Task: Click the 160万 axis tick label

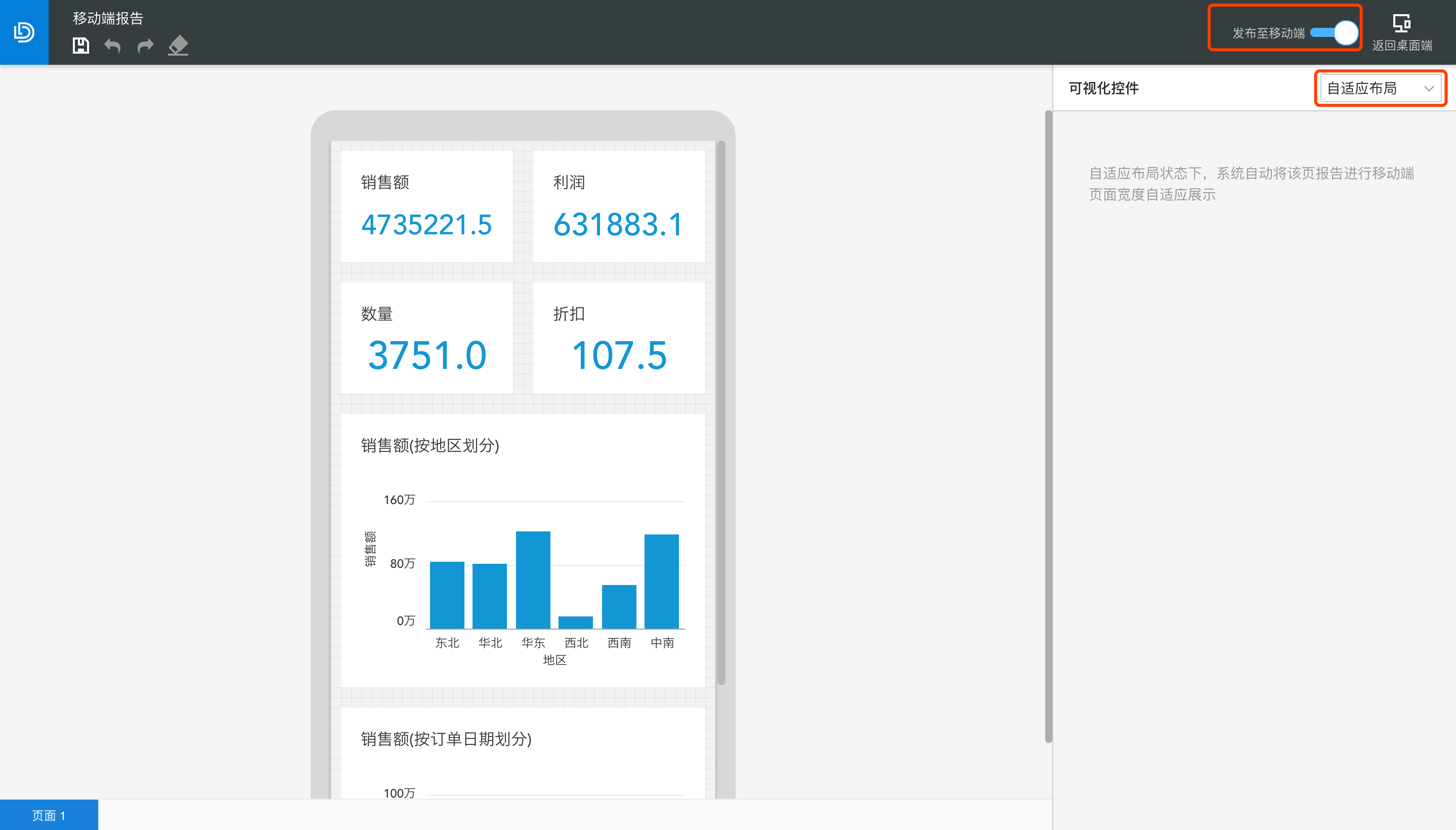Action: (399, 500)
